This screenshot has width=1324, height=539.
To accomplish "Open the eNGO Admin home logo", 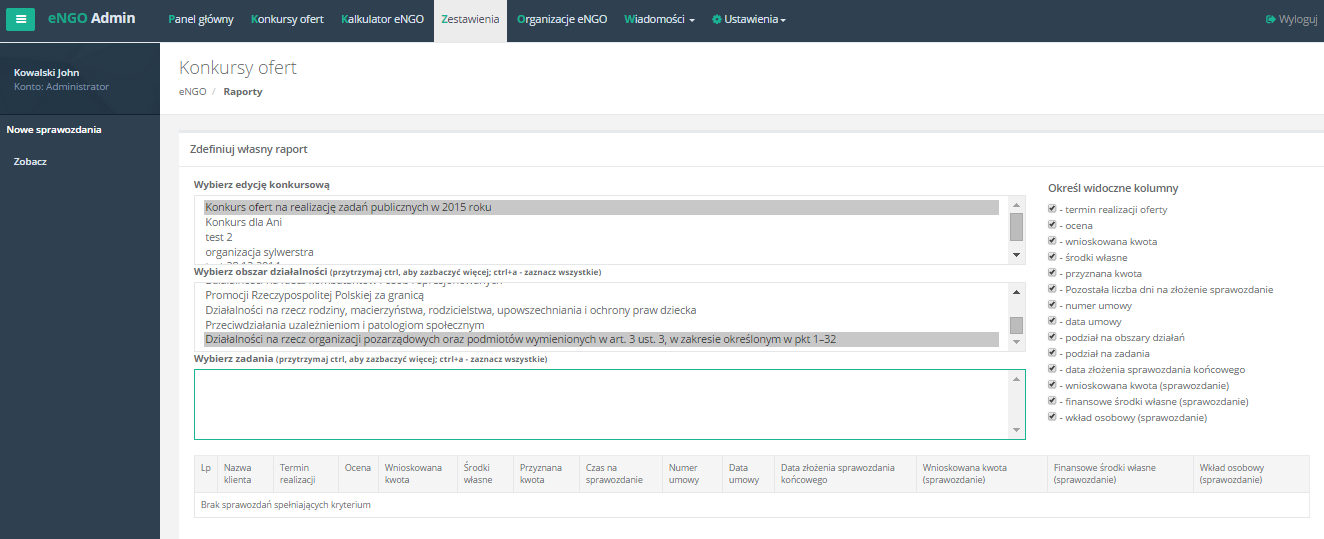I will click(x=91, y=18).
